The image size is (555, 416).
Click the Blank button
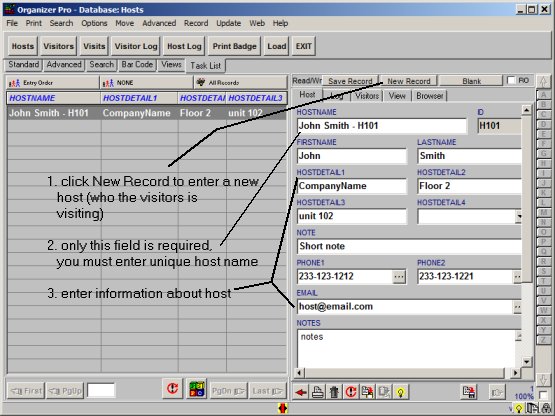(x=471, y=81)
